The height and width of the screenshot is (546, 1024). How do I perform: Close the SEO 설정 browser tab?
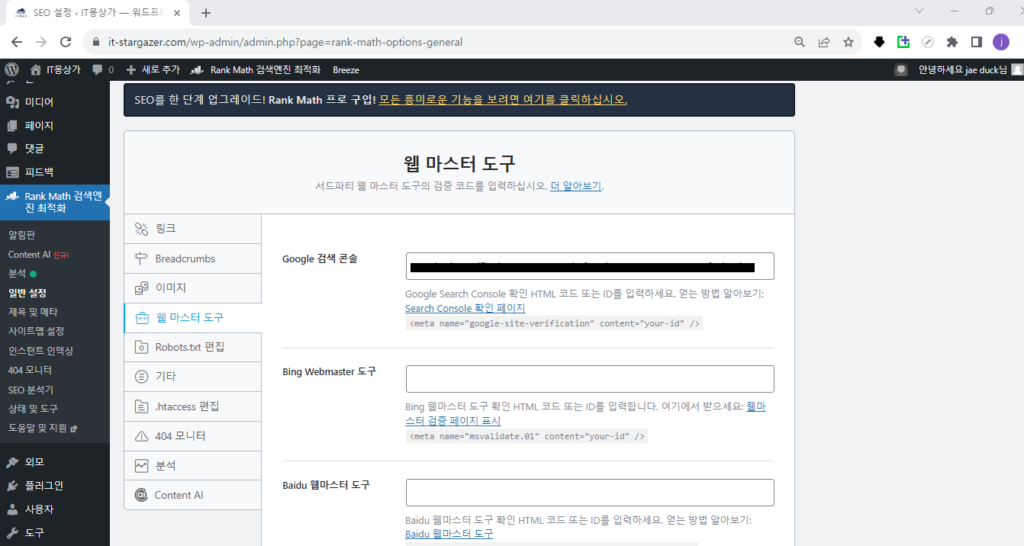[x=177, y=13]
